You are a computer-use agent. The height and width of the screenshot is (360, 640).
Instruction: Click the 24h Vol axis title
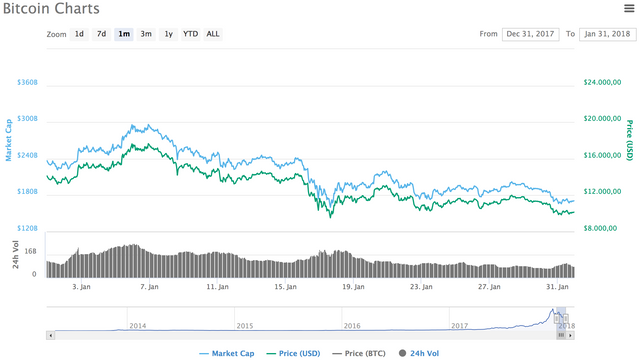[16, 255]
